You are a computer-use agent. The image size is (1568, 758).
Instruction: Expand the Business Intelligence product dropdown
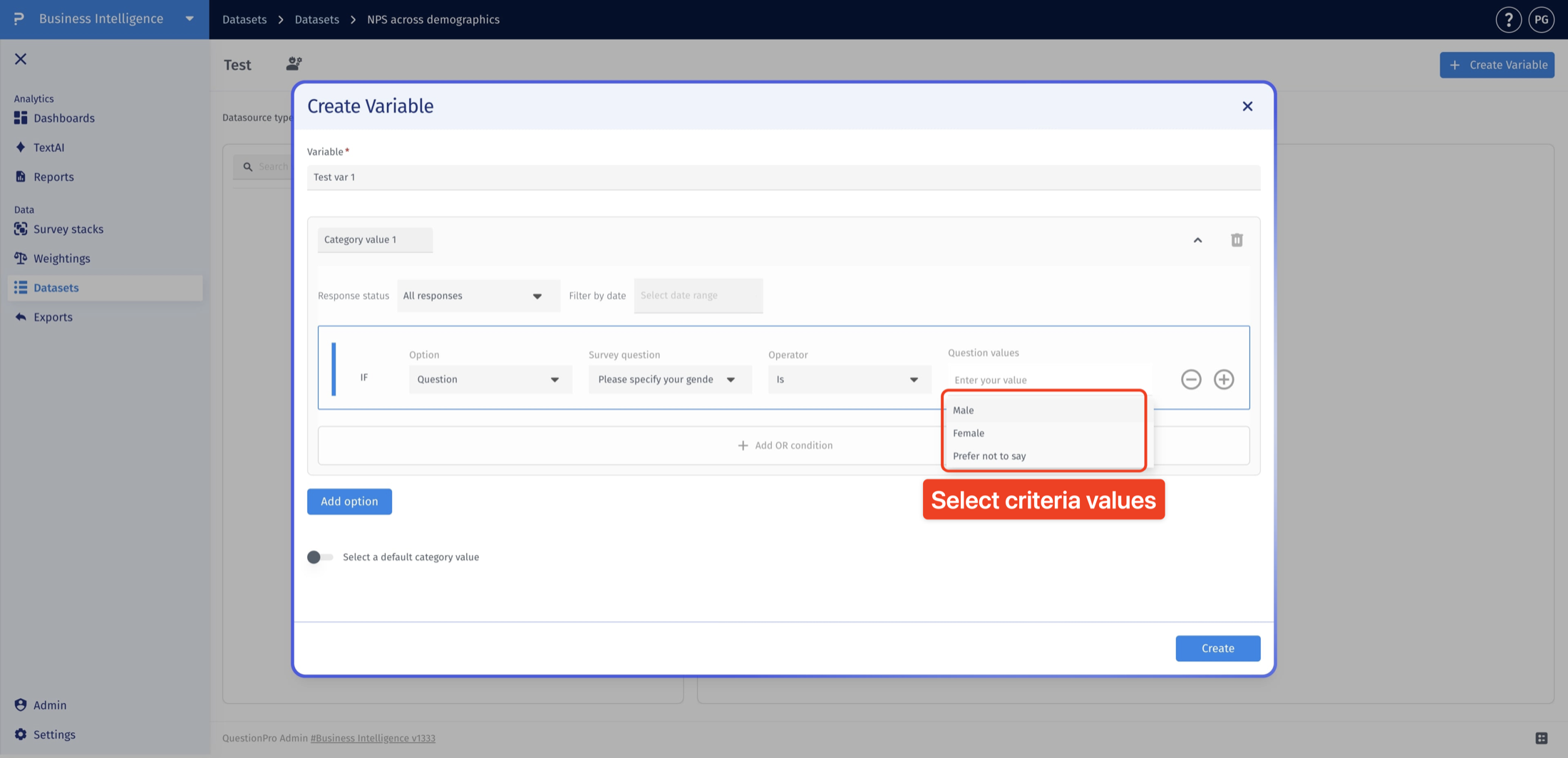(x=190, y=19)
